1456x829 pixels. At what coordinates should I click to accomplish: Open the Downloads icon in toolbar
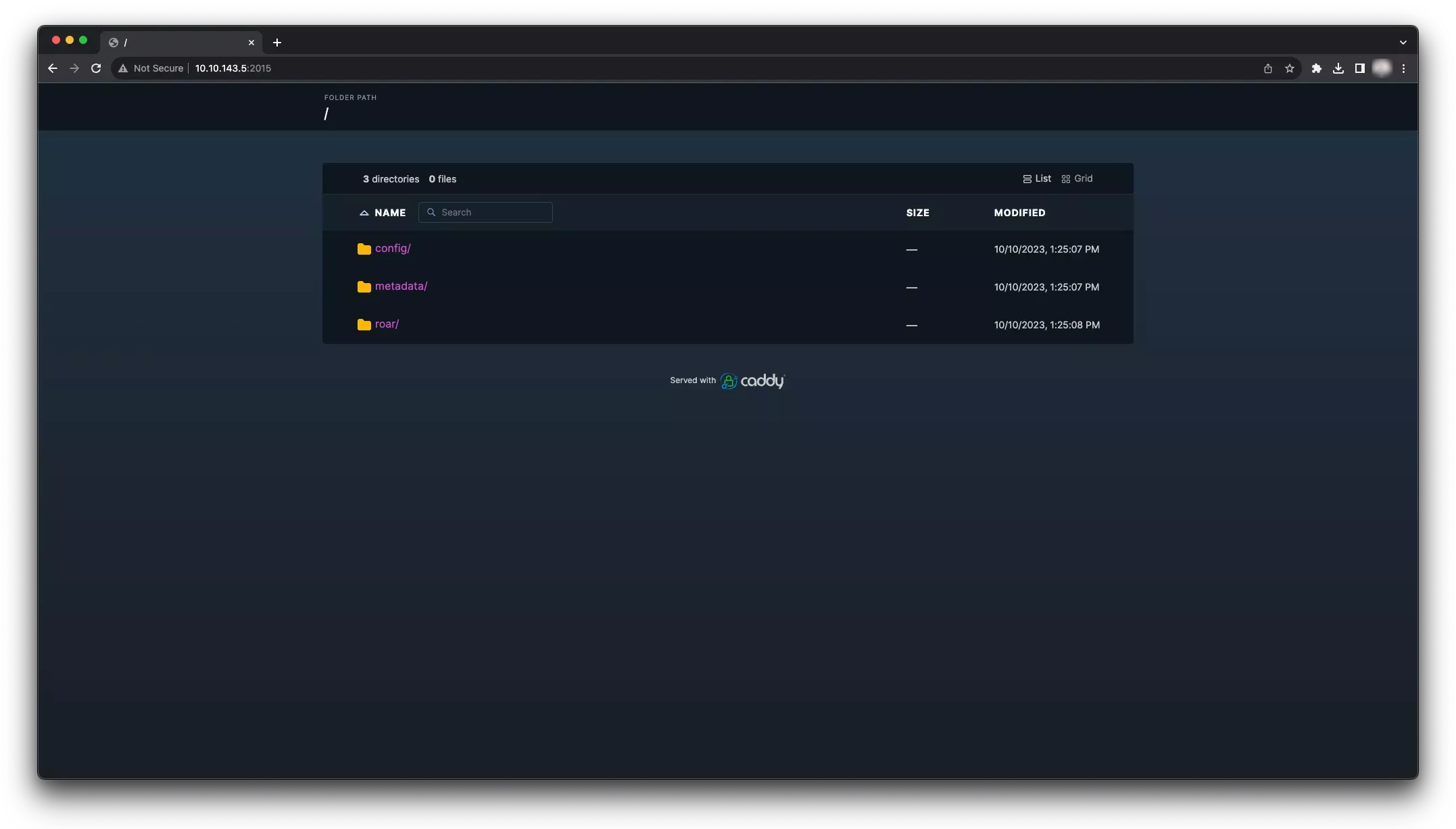click(x=1338, y=68)
